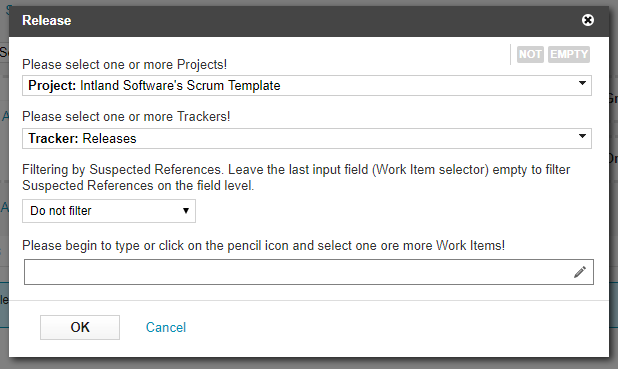
Task: Click the bold 'Project:' prefix label
Action: click(x=52, y=86)
